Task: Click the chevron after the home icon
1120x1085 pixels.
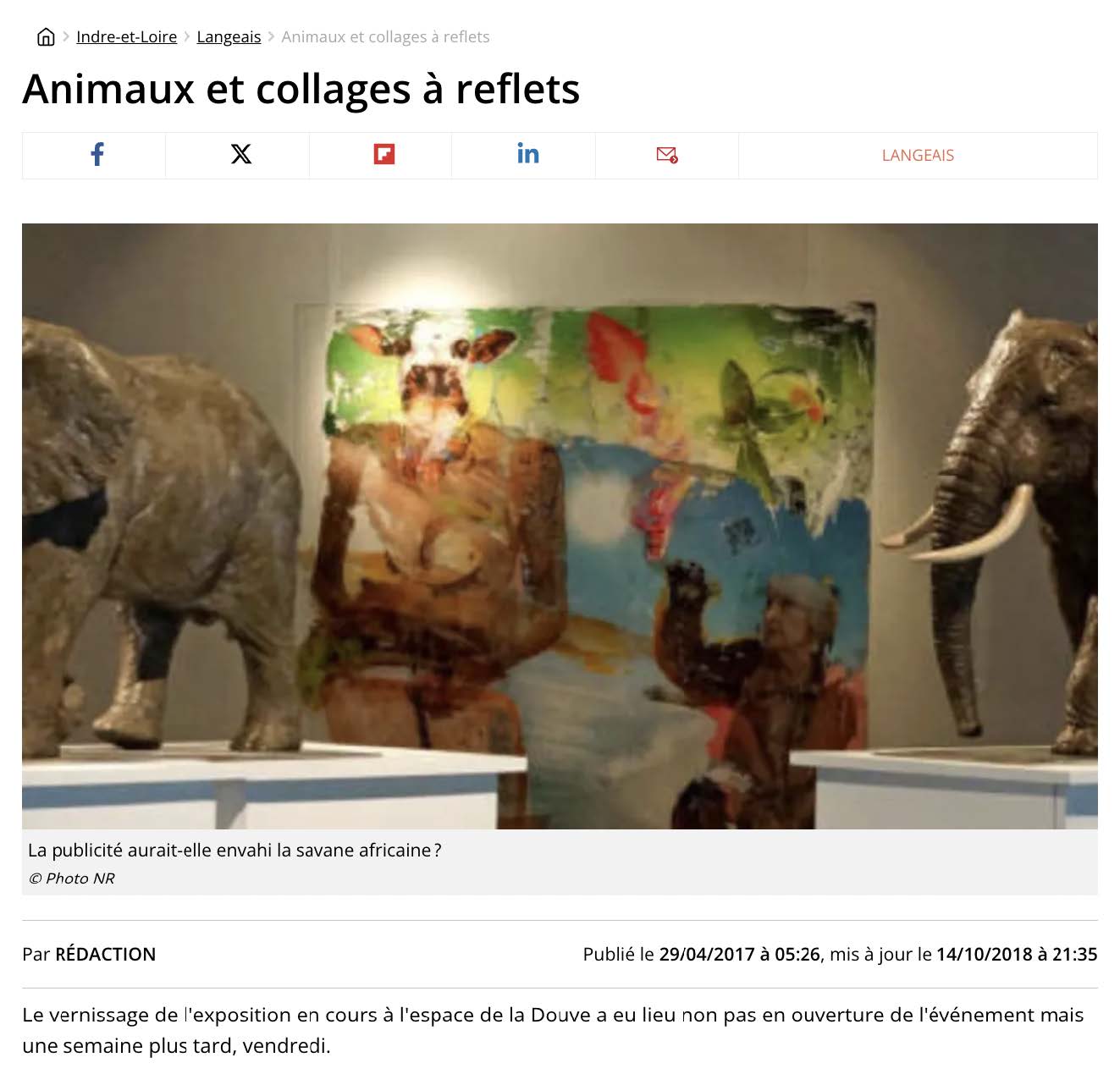Action: point(66,36)
